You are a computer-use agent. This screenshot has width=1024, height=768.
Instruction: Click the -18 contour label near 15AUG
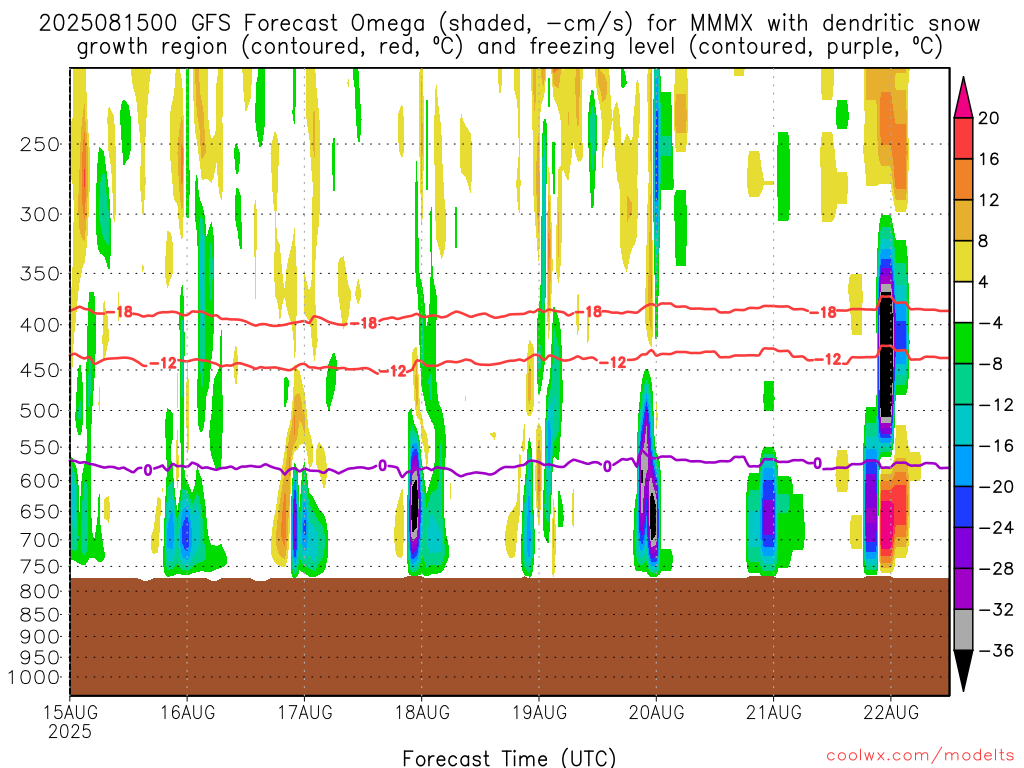pos(120,312)
